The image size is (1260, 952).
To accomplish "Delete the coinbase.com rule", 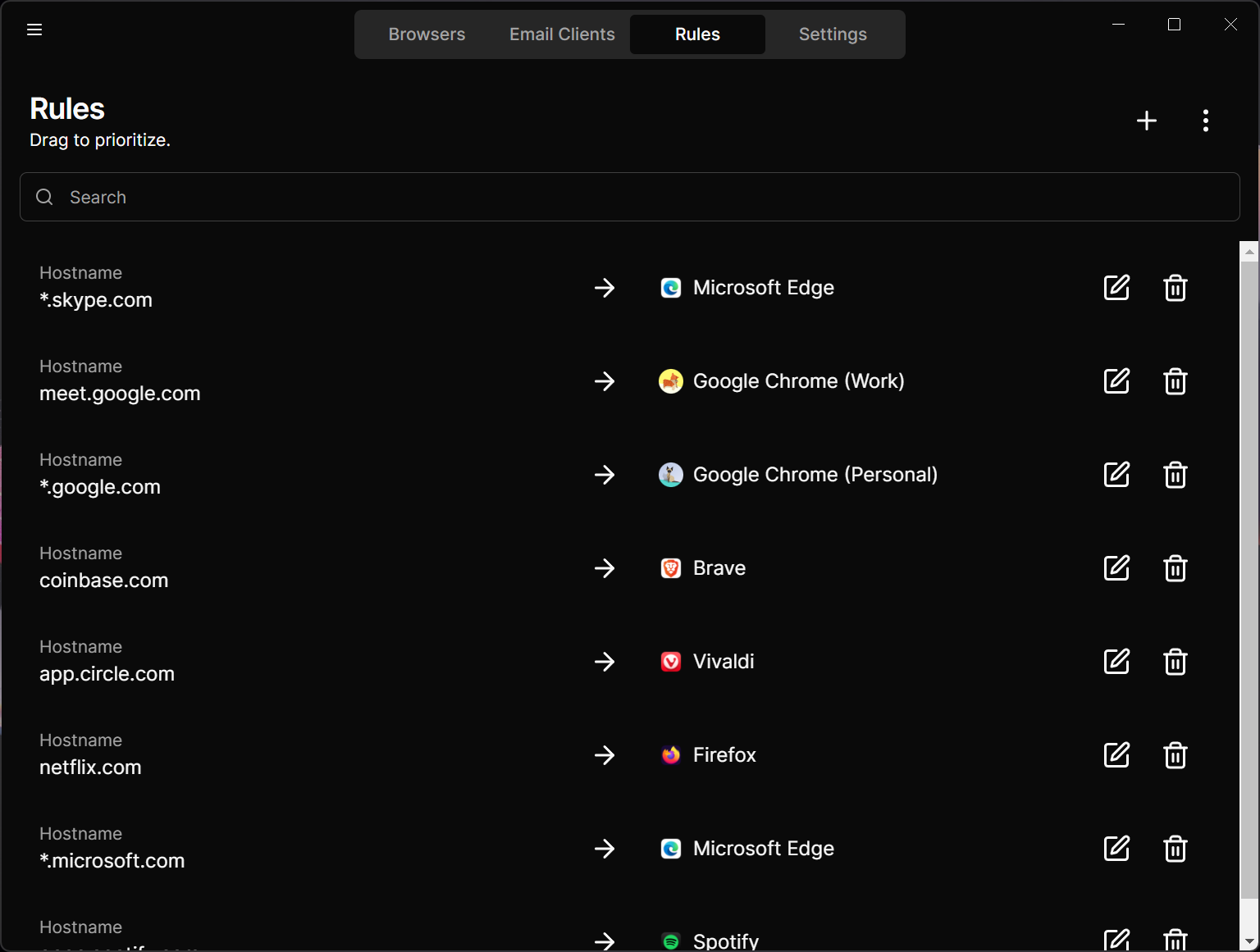I will (1175, 568).
